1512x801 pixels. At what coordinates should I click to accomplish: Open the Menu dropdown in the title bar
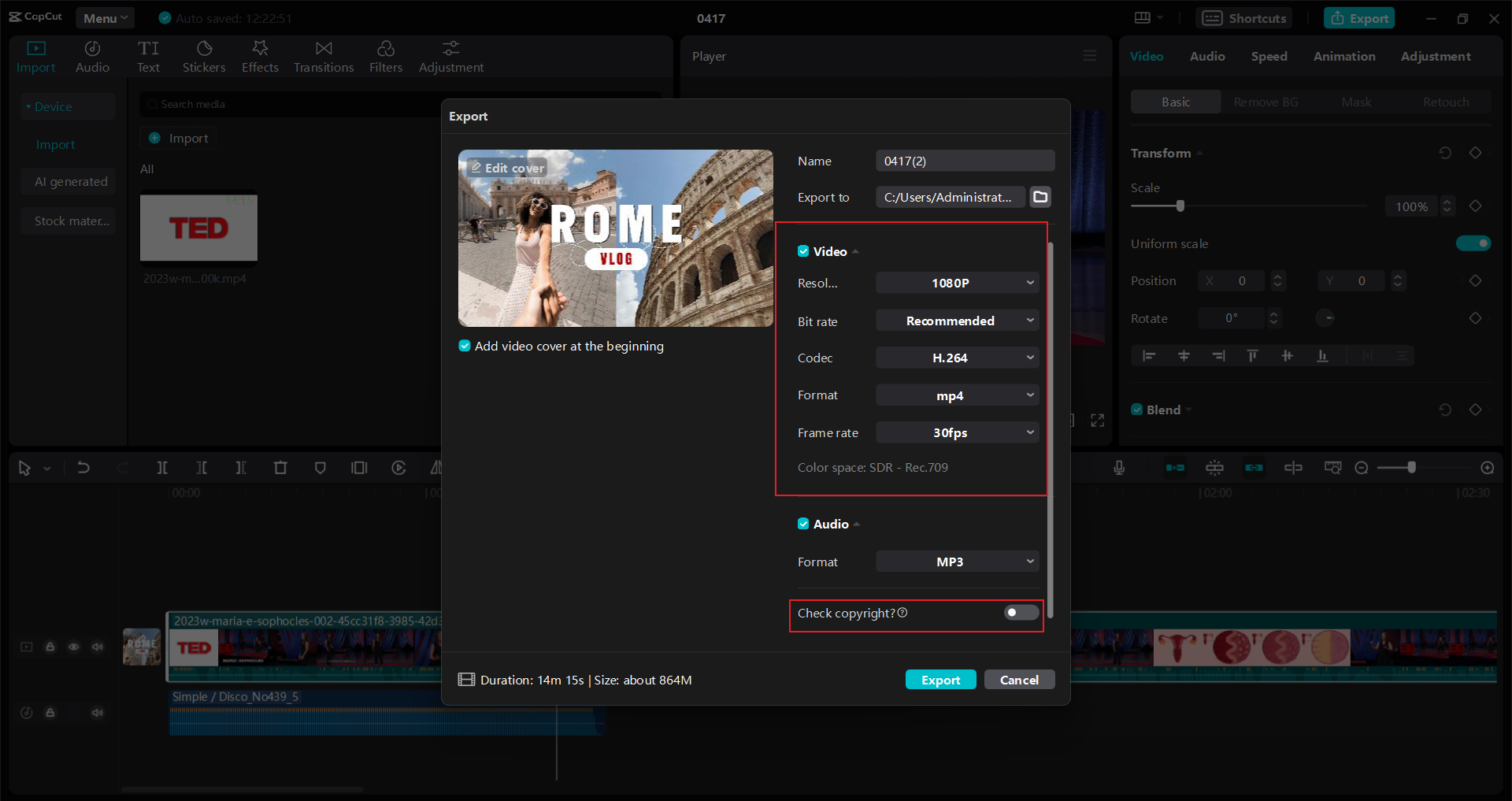(x=105, y=17)
